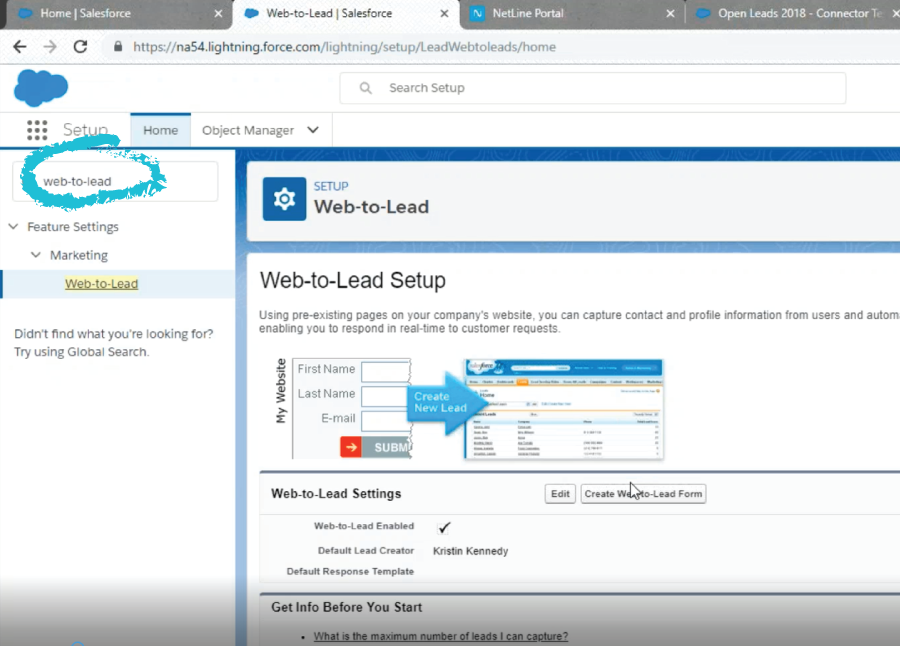Click the browser back arrow

pos(20,47)
